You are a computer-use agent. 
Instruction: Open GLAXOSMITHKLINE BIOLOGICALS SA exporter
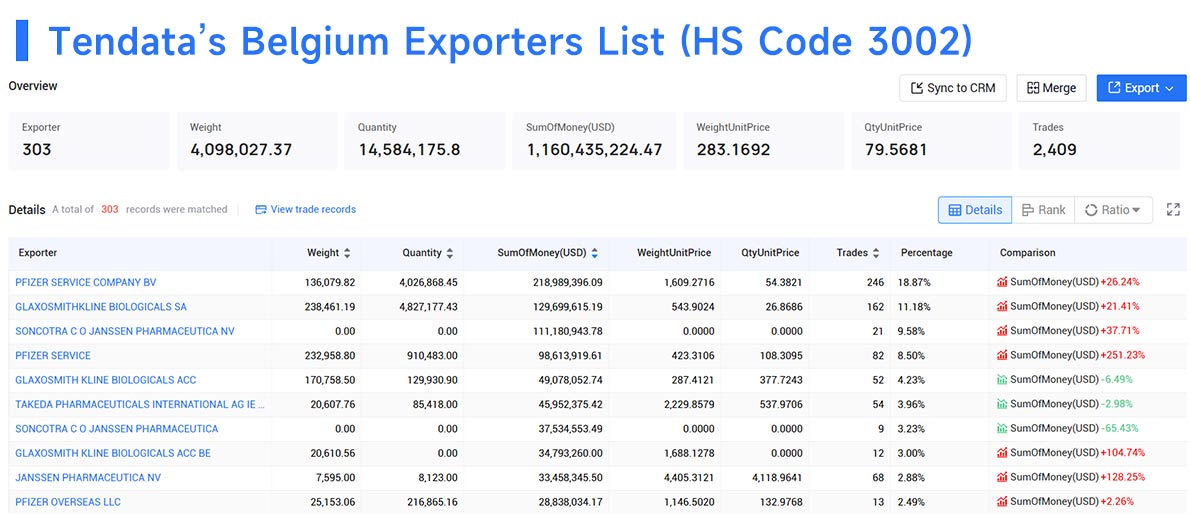pyautogui.click(x=101, y=307)
